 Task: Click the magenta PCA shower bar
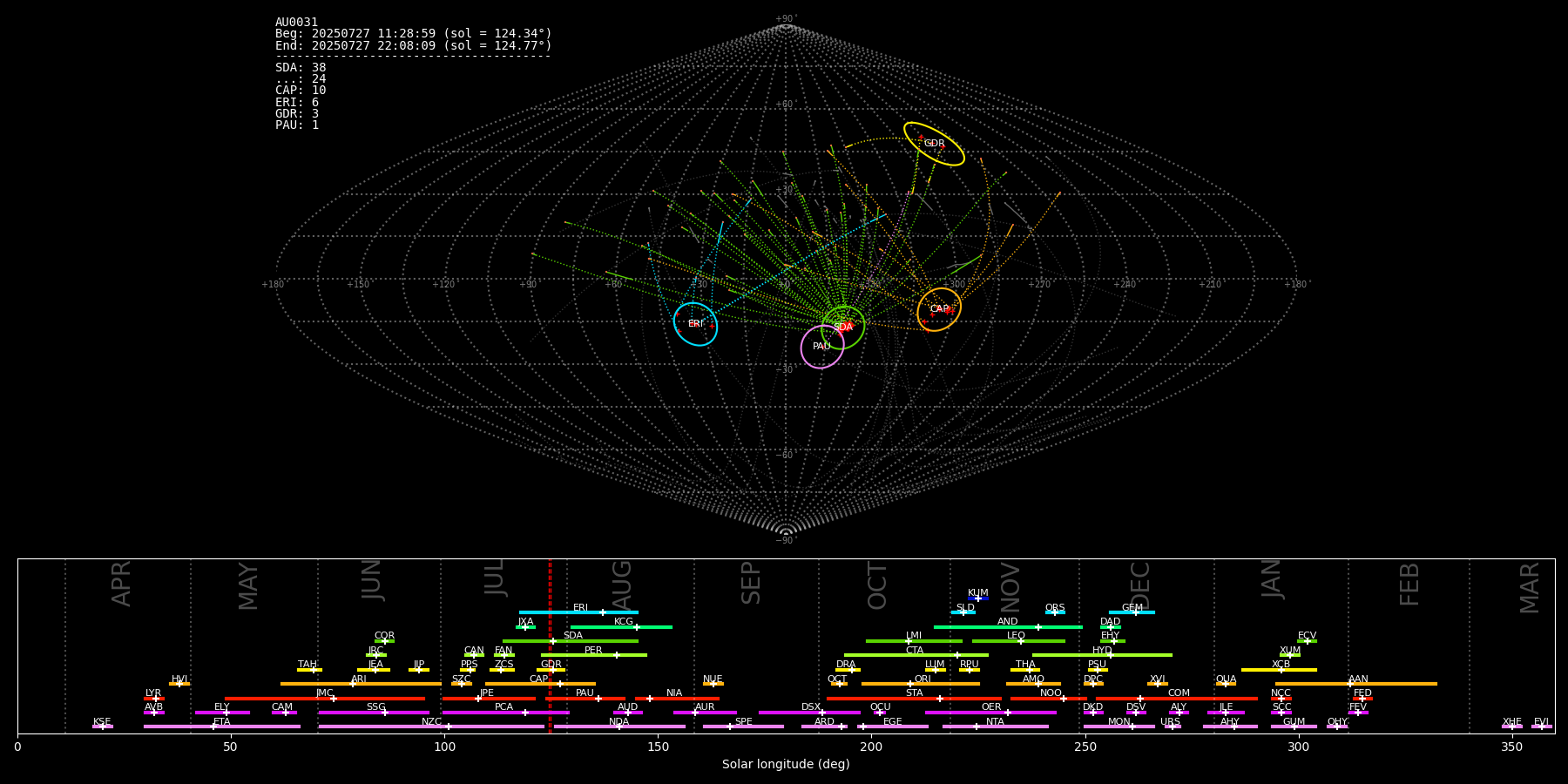pos(505,713)
